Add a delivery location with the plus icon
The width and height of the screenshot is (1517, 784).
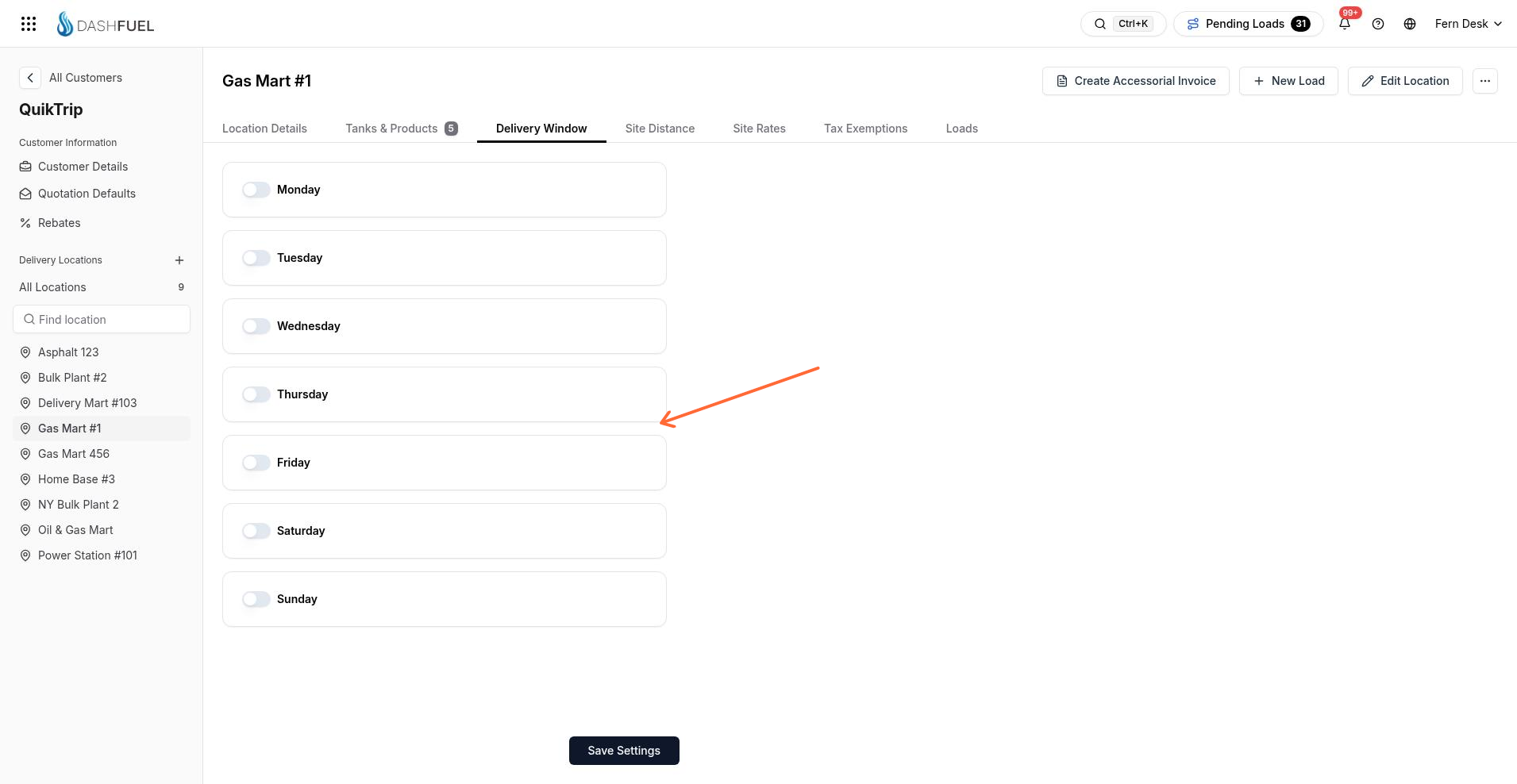(179, 260)
